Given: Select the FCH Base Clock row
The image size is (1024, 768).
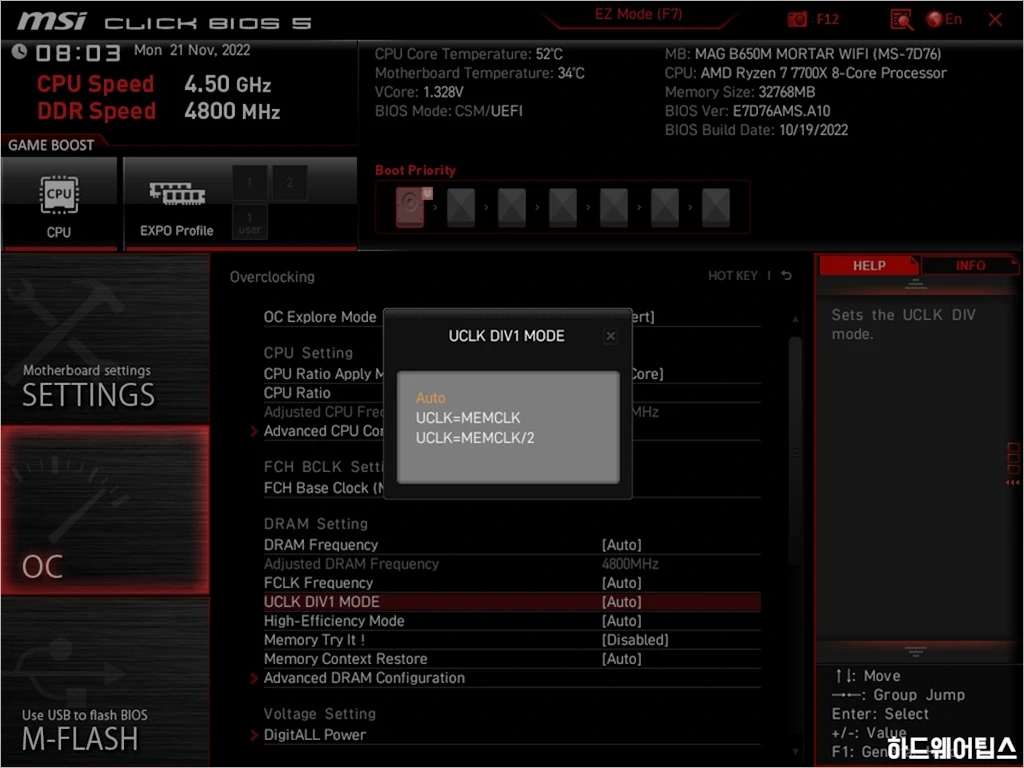Looking at the screenshot, I should [x=512, y=488].
